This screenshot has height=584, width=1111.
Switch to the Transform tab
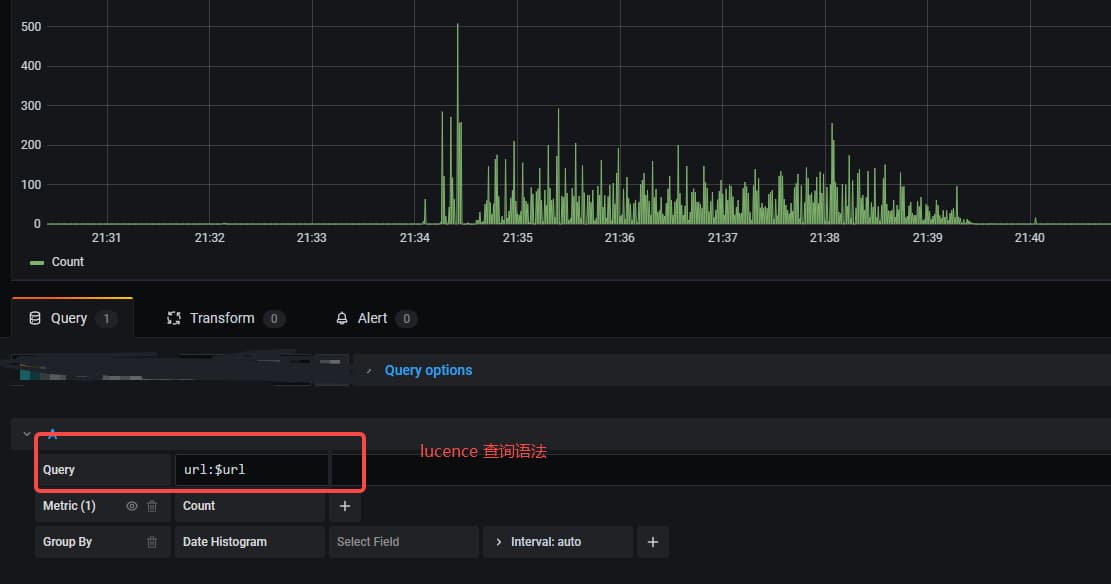(x=222, y=318)
